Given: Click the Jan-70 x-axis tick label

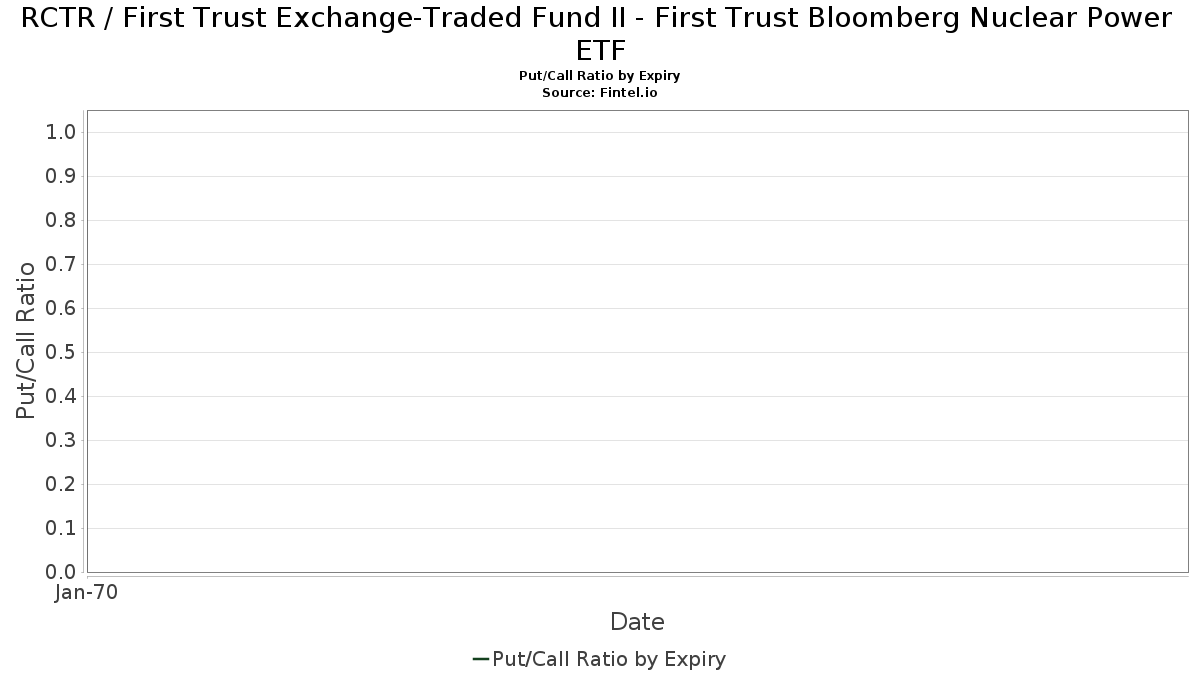Looking at the screenshot, I should [x=86, y=593].
